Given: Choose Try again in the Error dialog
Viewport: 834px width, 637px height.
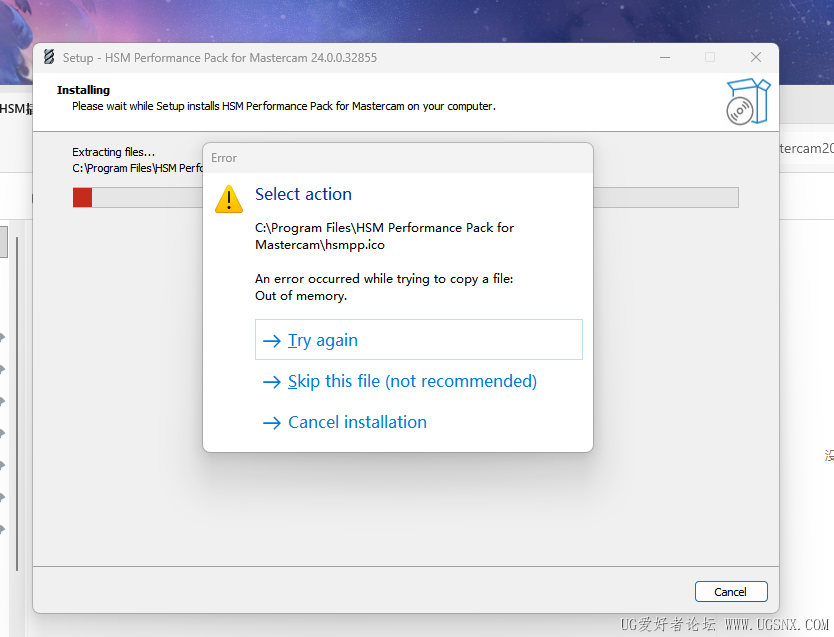Looking at the screenshot, I should coord(419,340).
